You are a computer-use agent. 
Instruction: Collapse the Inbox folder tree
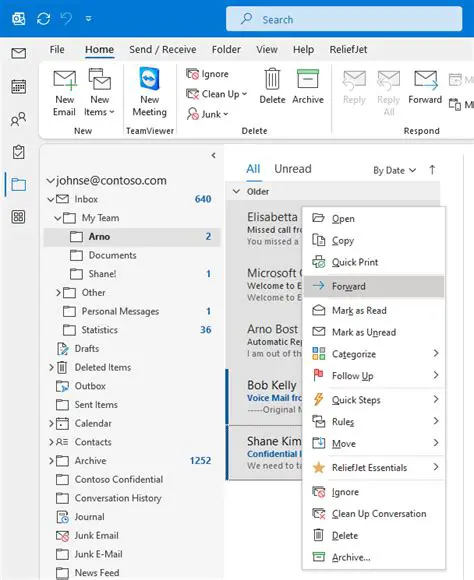tap(51, 200)
